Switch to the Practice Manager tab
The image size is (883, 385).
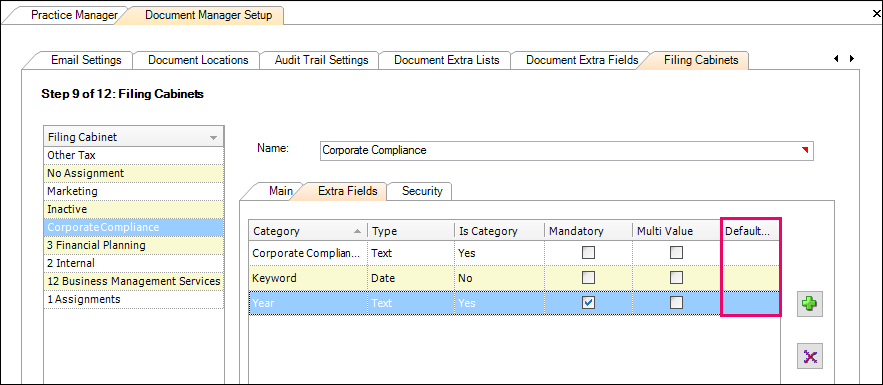74,15
